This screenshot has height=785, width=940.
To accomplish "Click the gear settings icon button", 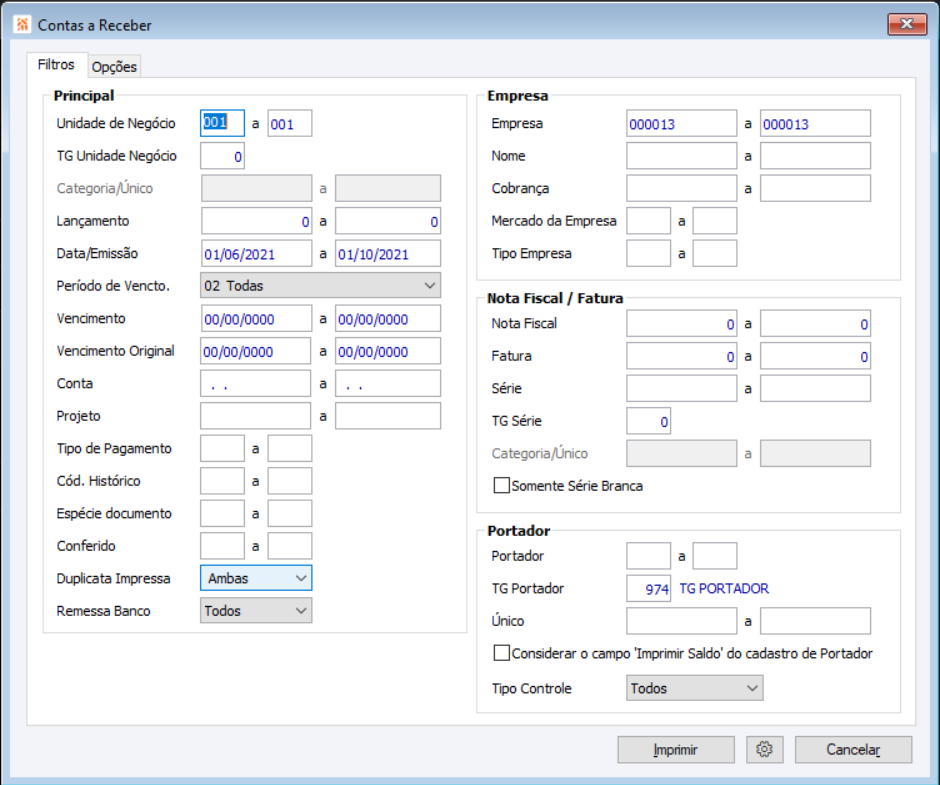I will click(x=765, y=749).
